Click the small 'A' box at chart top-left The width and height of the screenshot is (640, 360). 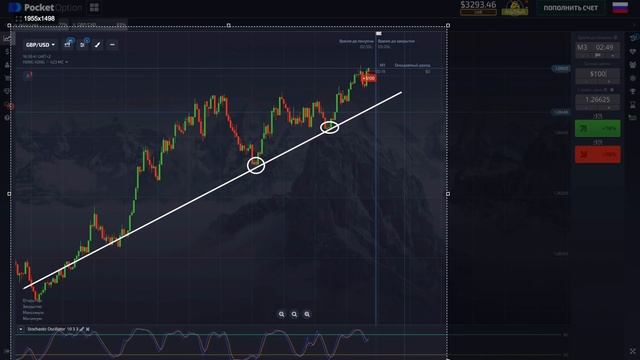tap(28, 76)
